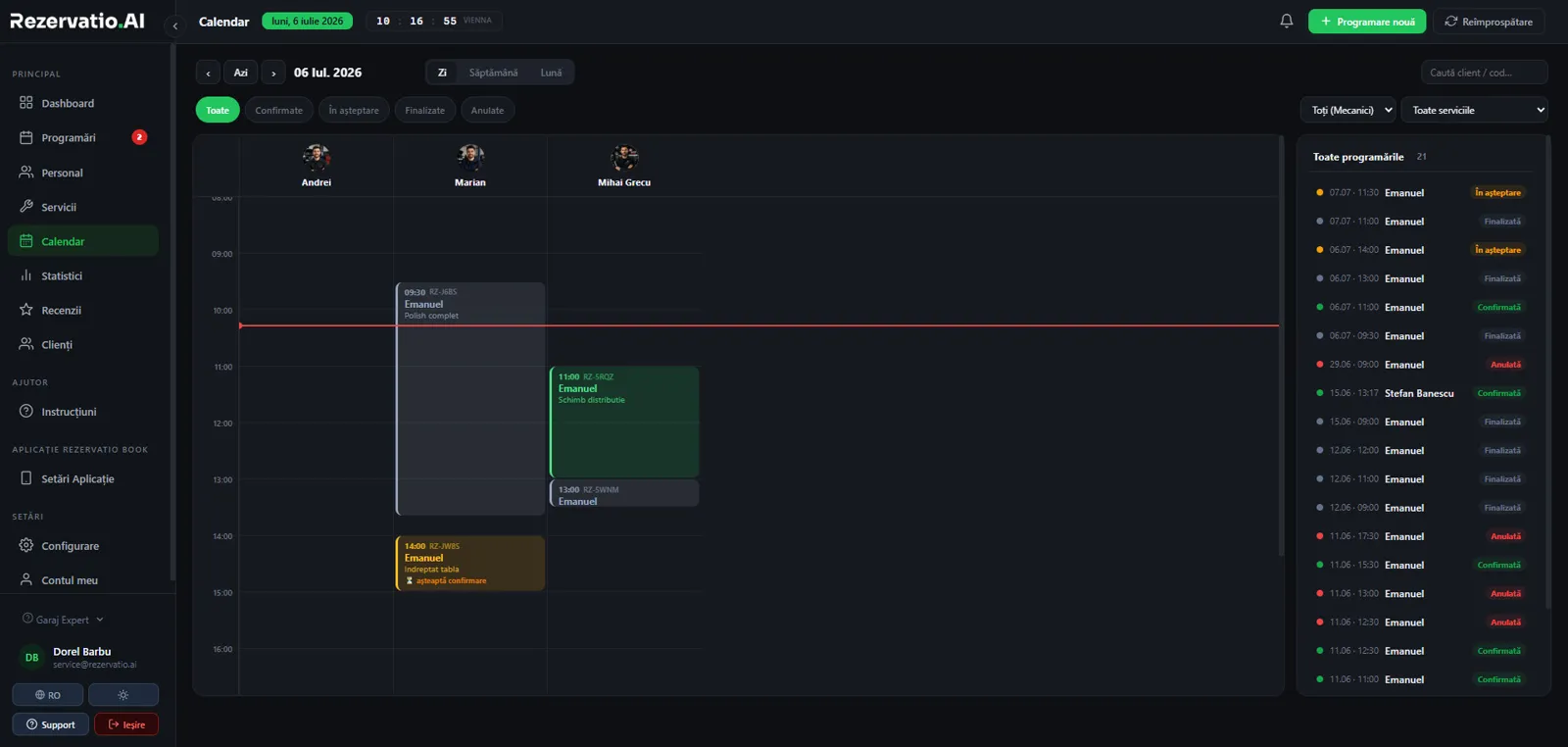Filter appointments by Confirmate status
1568x747 pixels.
pyautogui.click(x=279, y=110)
